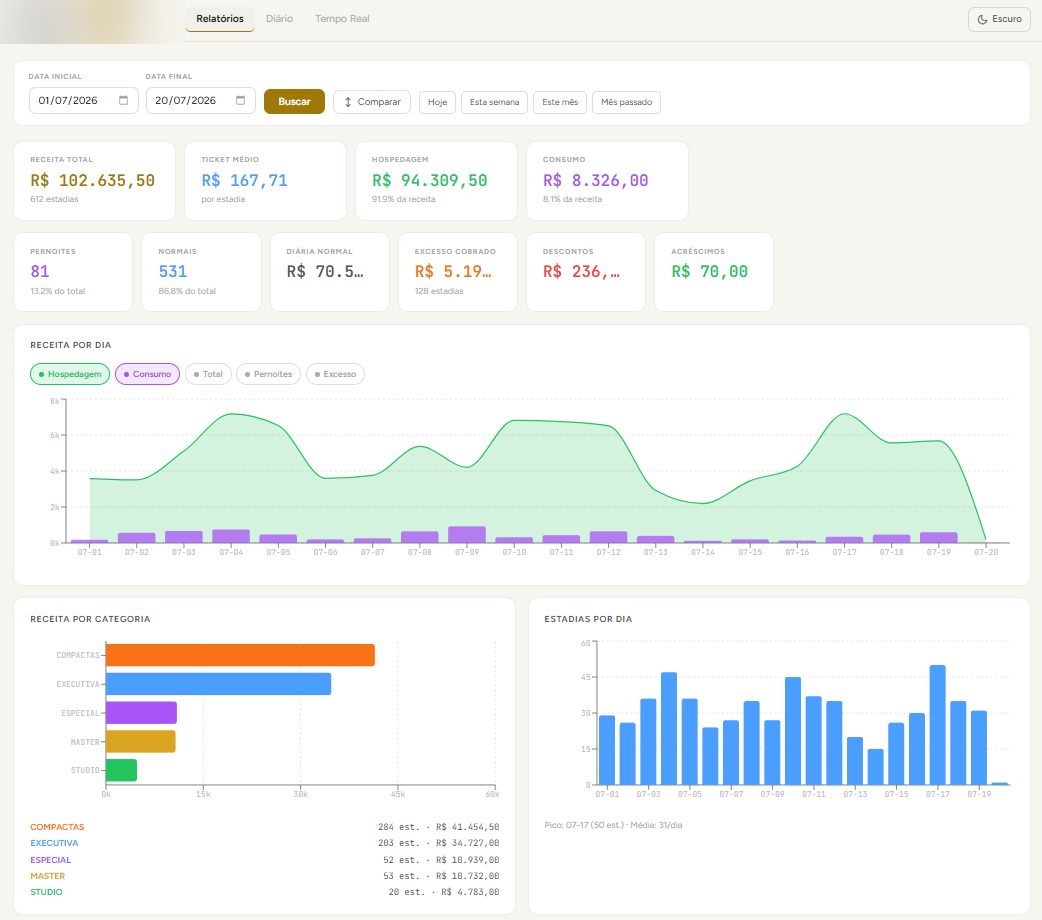
Task: Open the Relatórios tab
Action: 219,19
